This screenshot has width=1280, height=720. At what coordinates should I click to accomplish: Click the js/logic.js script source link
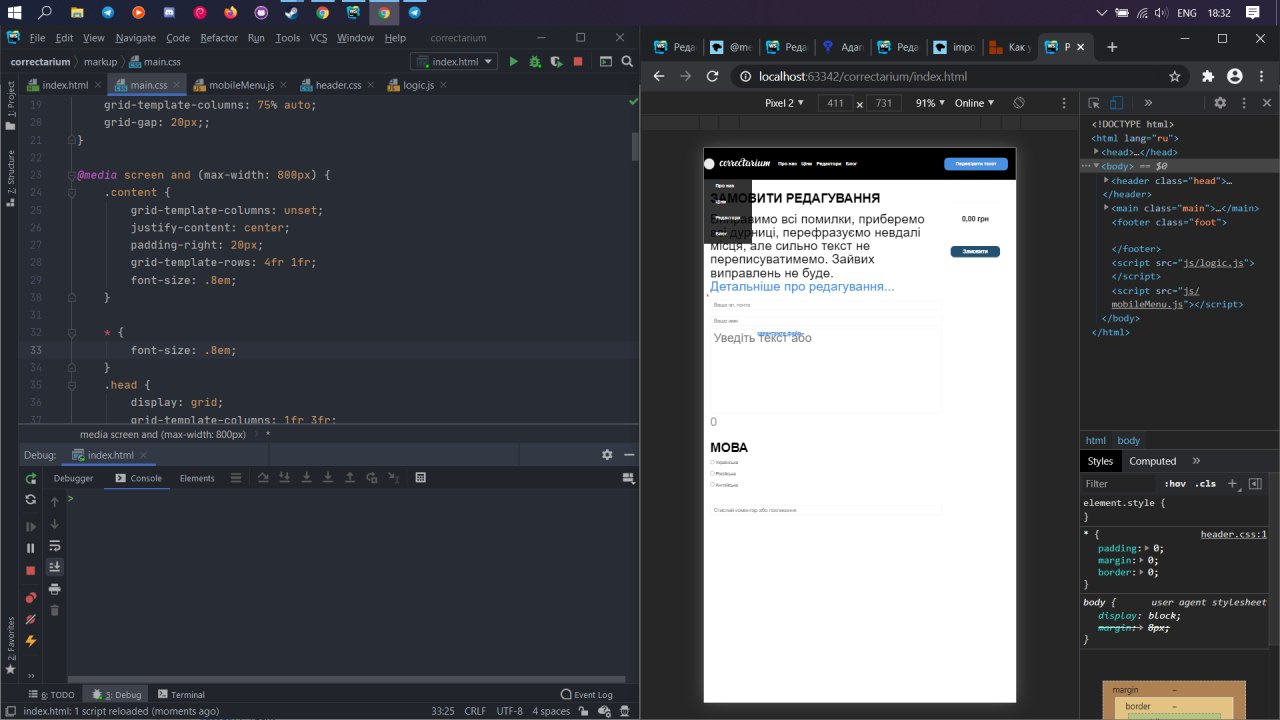pos(1214,263)
